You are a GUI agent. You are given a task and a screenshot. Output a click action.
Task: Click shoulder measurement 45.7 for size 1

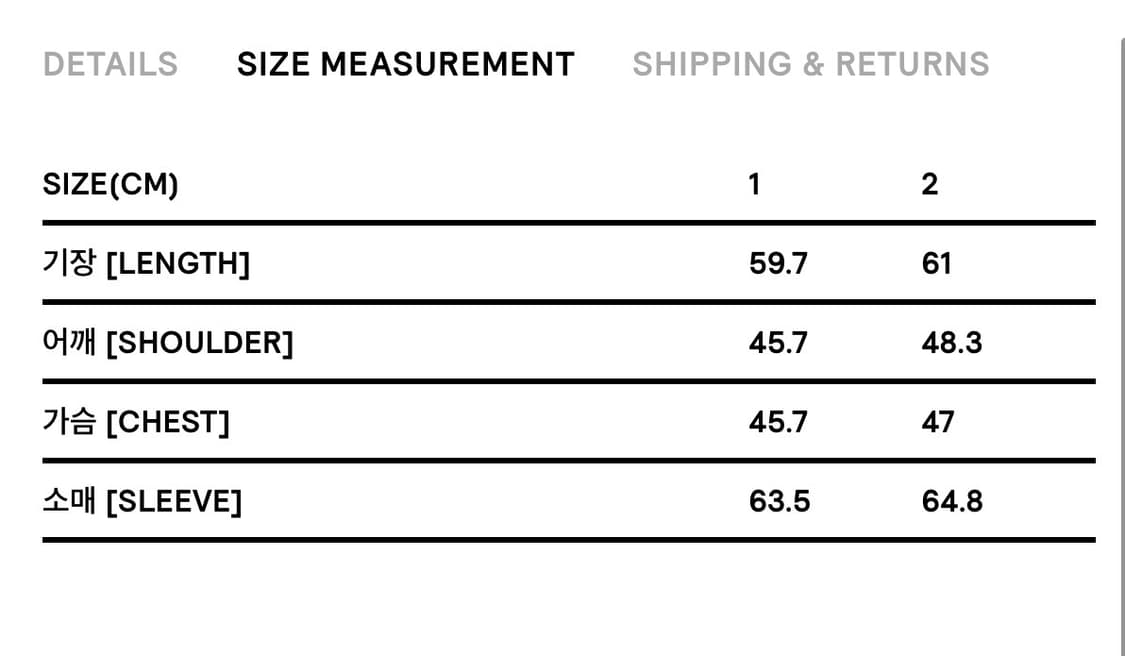(x=778, y=343)
